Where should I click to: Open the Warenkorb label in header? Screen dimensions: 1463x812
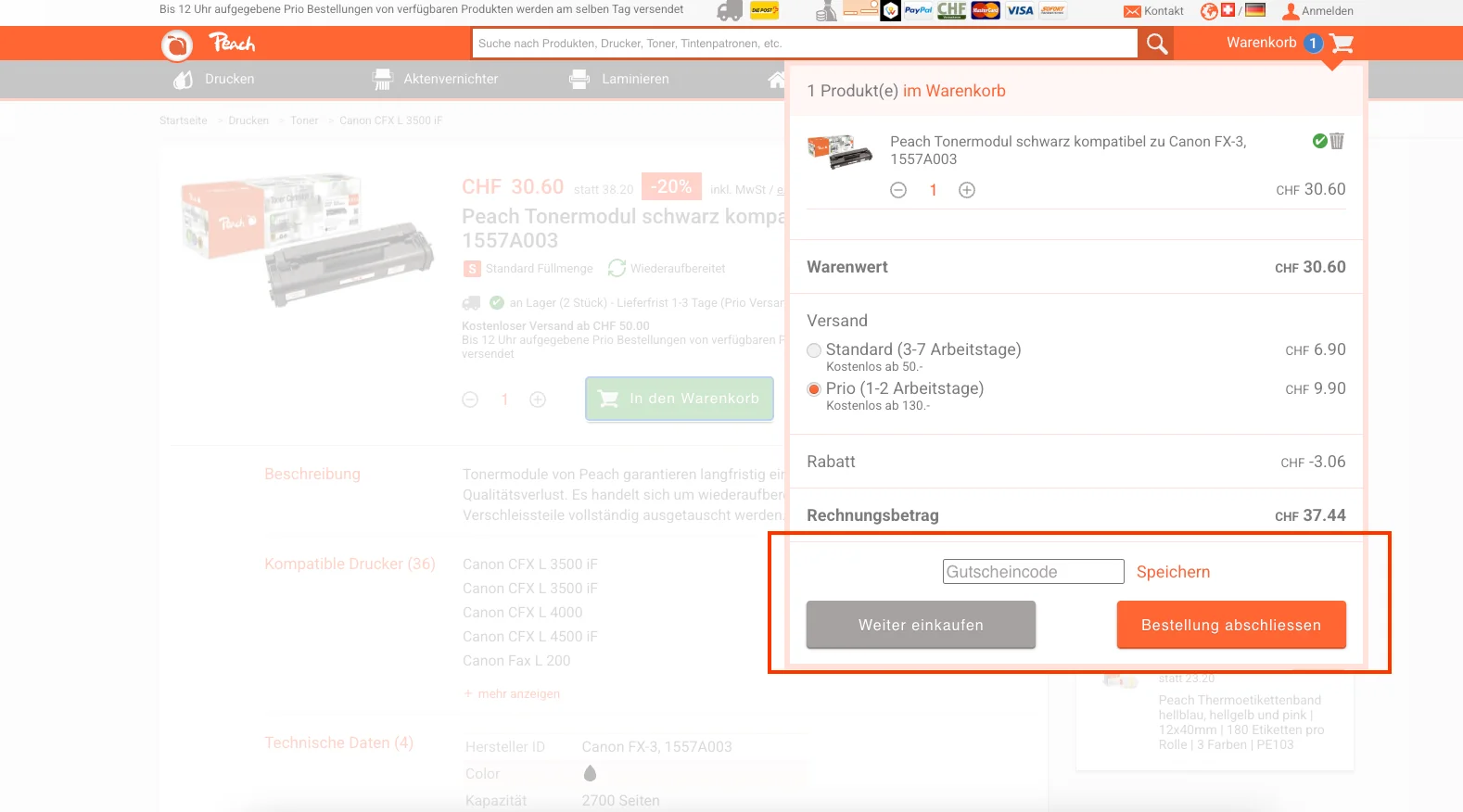pyautogui.click(x=1261, y=43)
